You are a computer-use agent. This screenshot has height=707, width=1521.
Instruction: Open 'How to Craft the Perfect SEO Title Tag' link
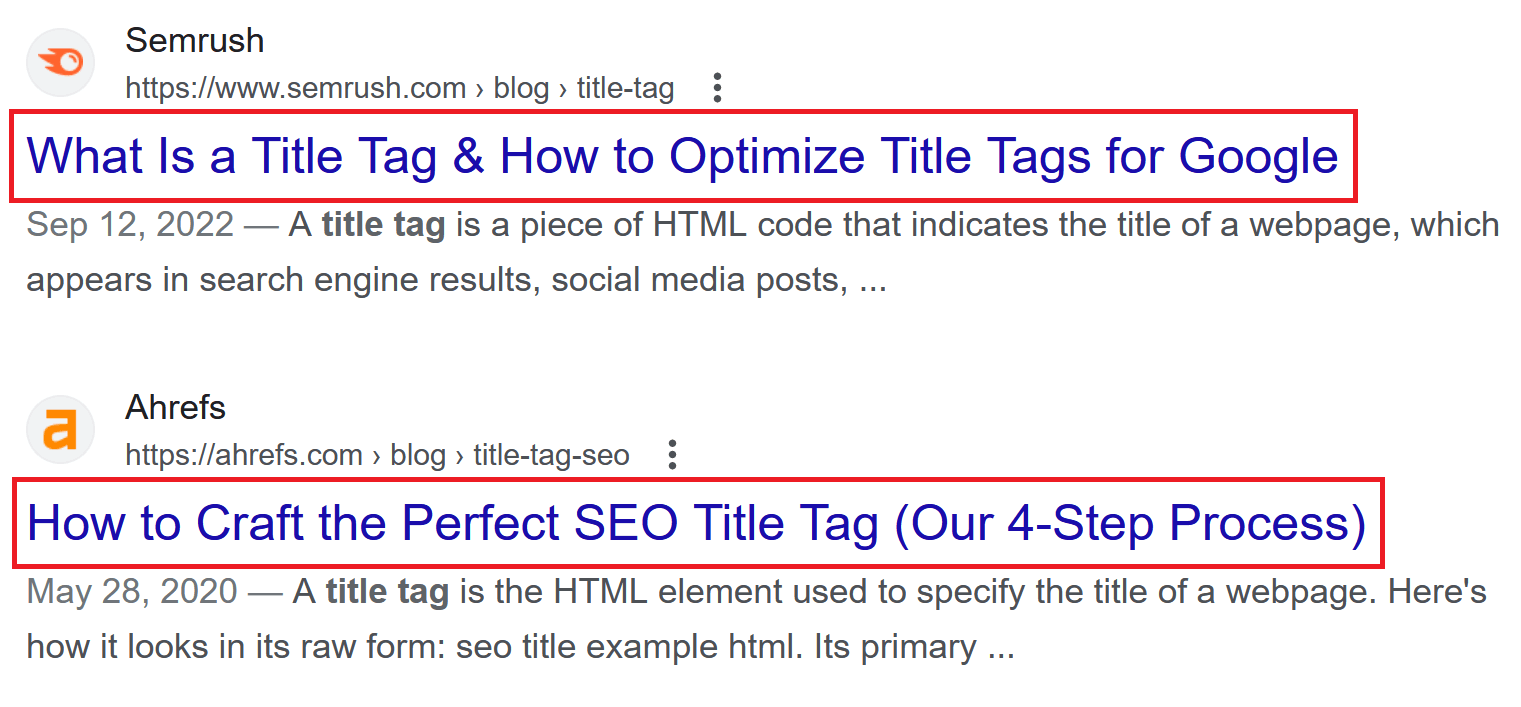696,523
